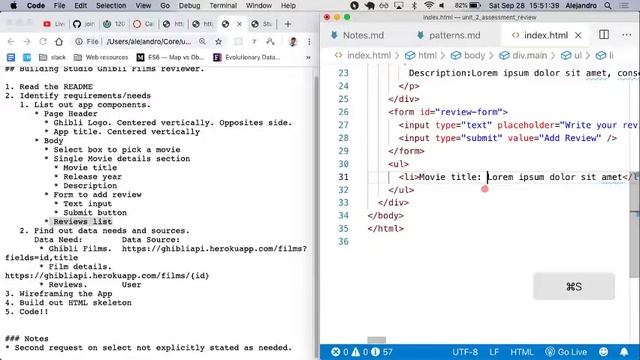
Task: Bookmark this page with the star
Action: click(219, 41)
